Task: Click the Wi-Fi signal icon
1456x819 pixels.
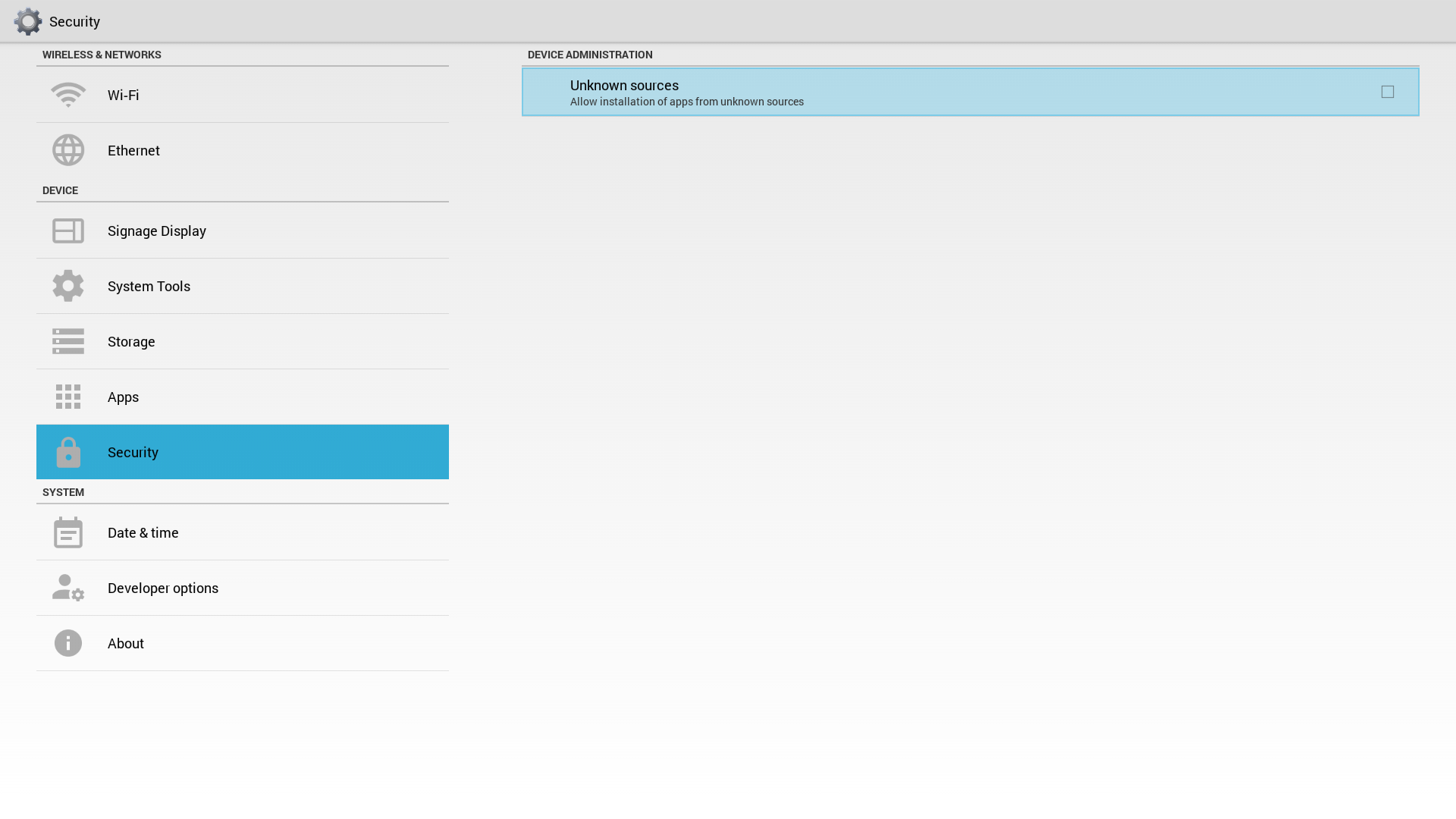Action: pos(68,95)
